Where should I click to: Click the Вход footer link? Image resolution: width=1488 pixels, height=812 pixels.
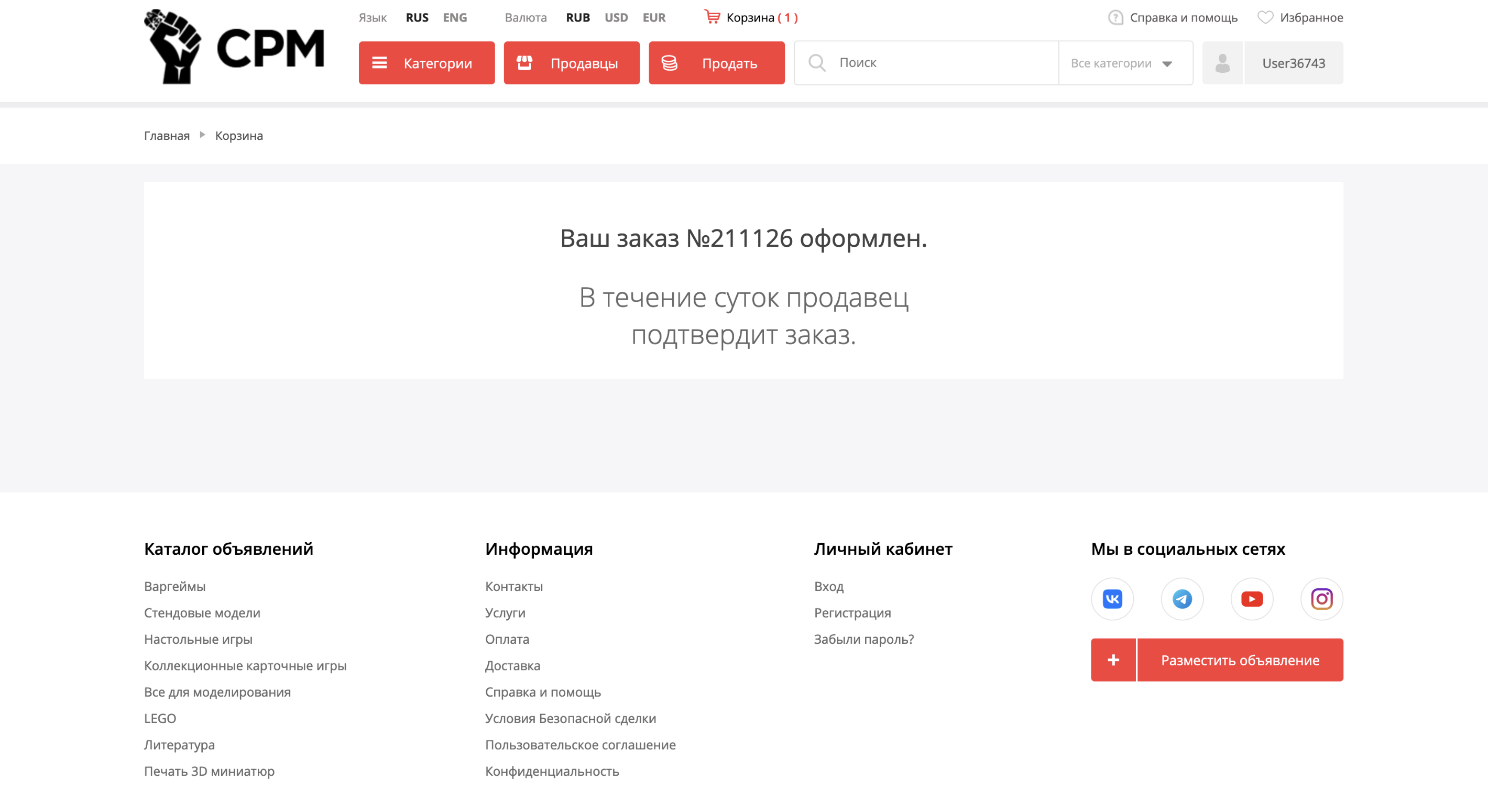[828, 586]
